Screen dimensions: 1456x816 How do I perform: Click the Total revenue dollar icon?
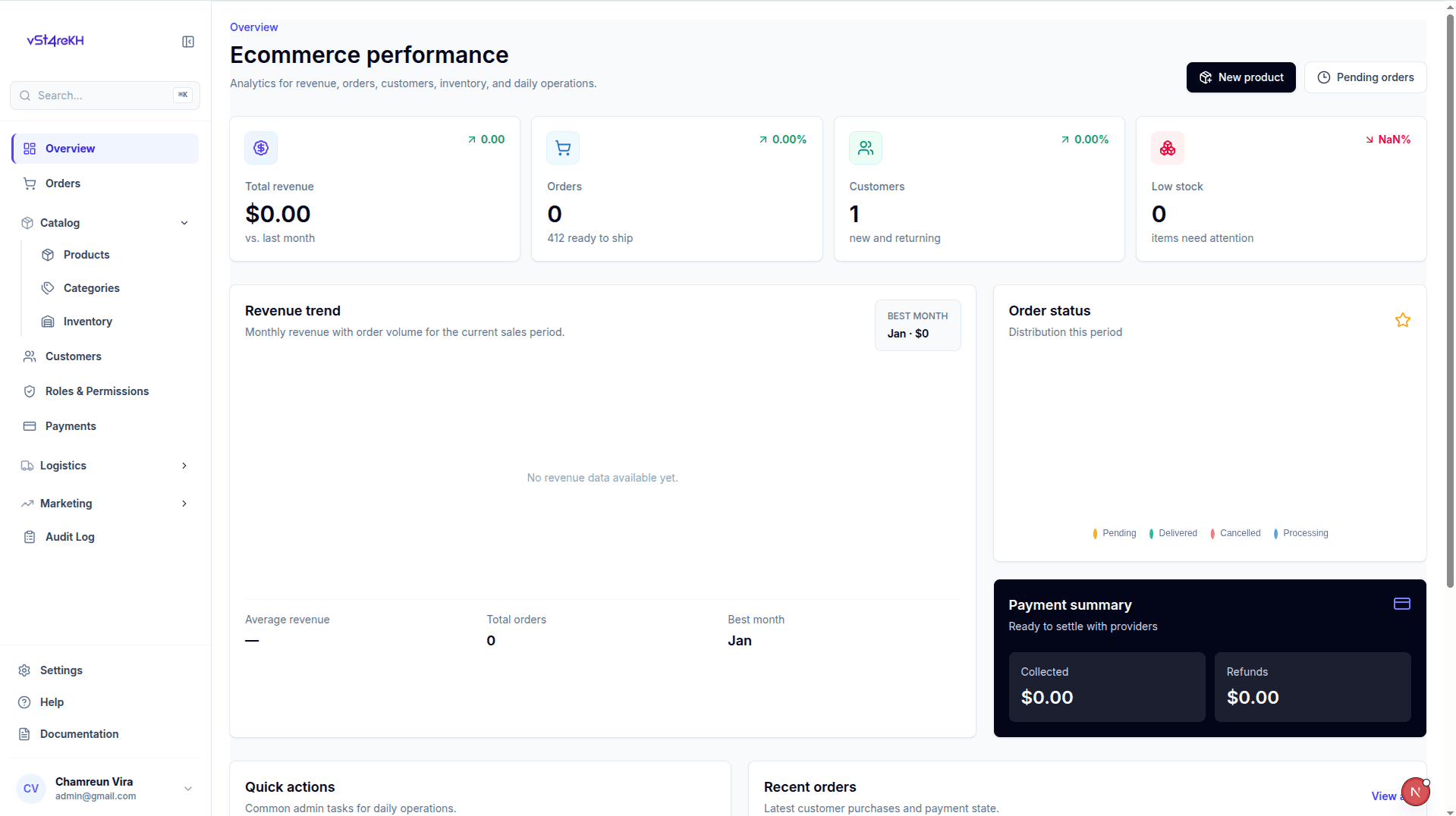click(261, 148)
